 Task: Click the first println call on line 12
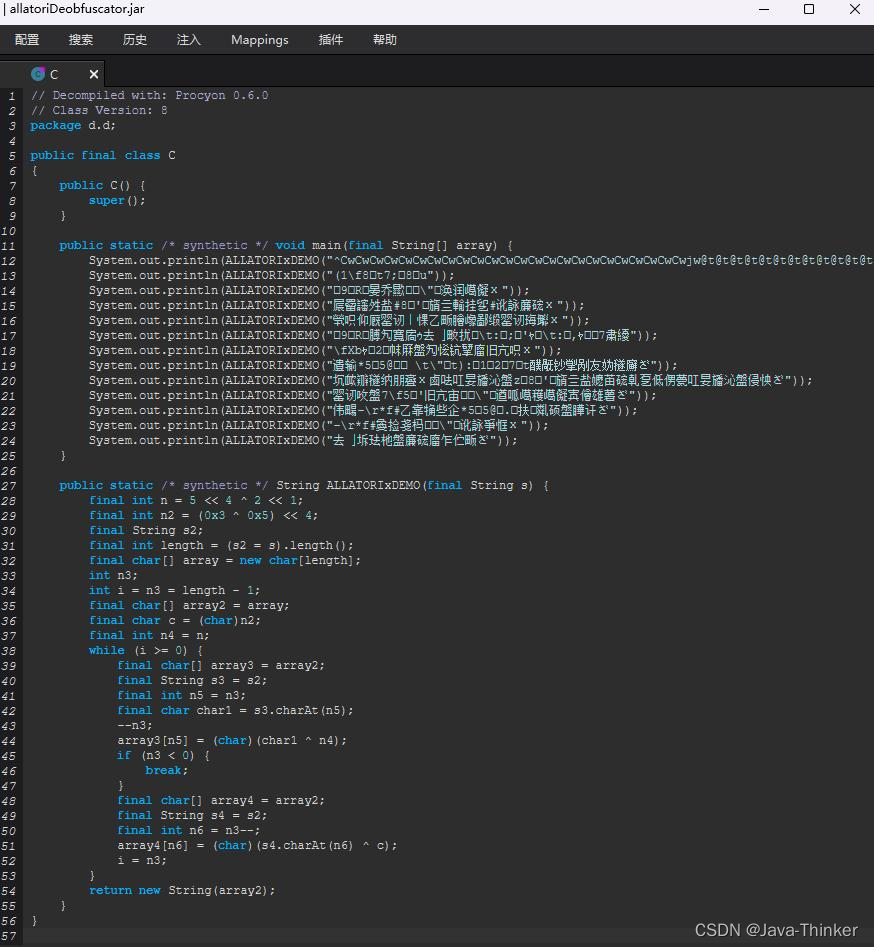click(481, 260)
